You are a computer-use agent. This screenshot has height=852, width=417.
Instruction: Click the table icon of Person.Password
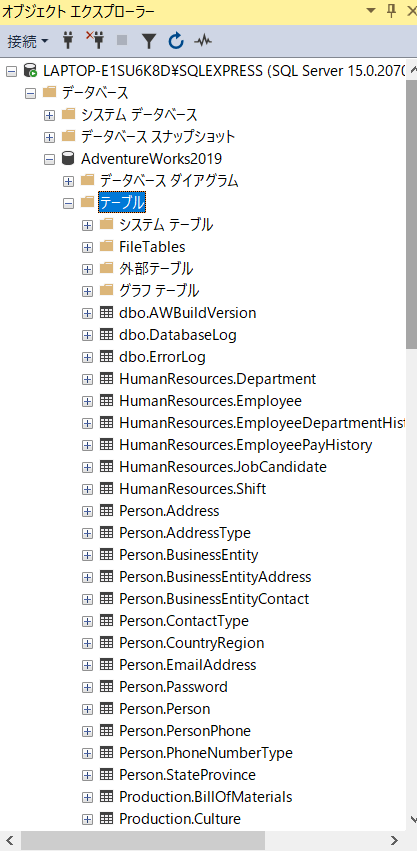[x=107, y=687]
